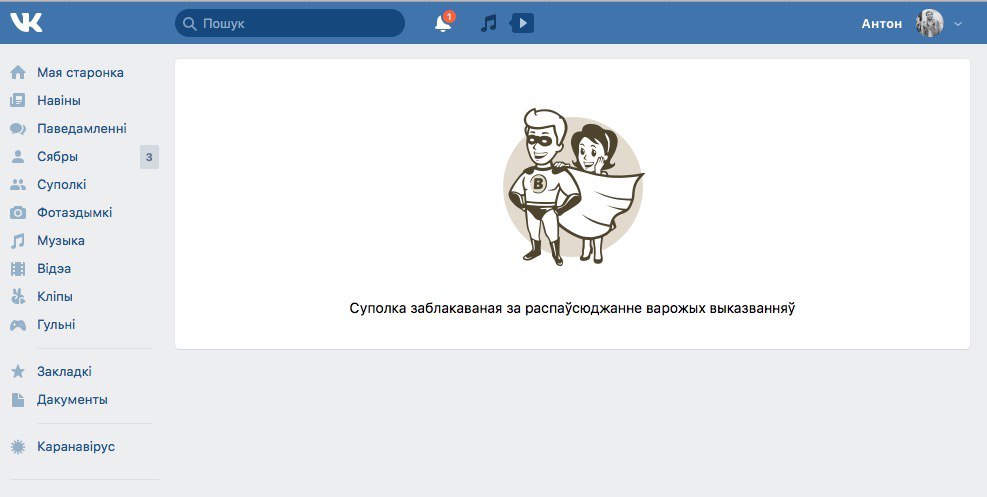Open Суполкі
987x497 pixels.
pyautogui.click(x=62, y=184)
